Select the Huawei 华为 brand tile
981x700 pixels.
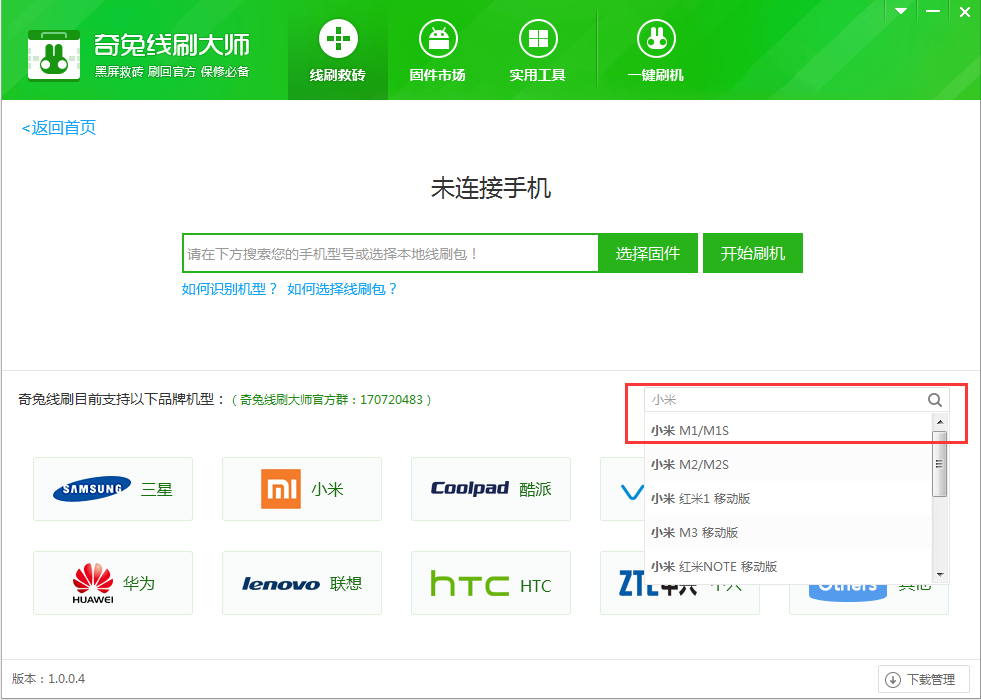click(x=112, y=583)
